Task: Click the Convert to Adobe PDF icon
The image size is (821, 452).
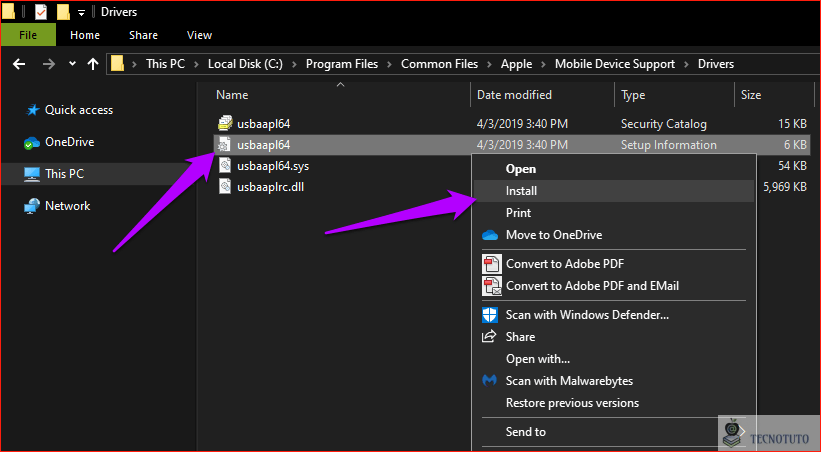Action: [x=491, y=264]
